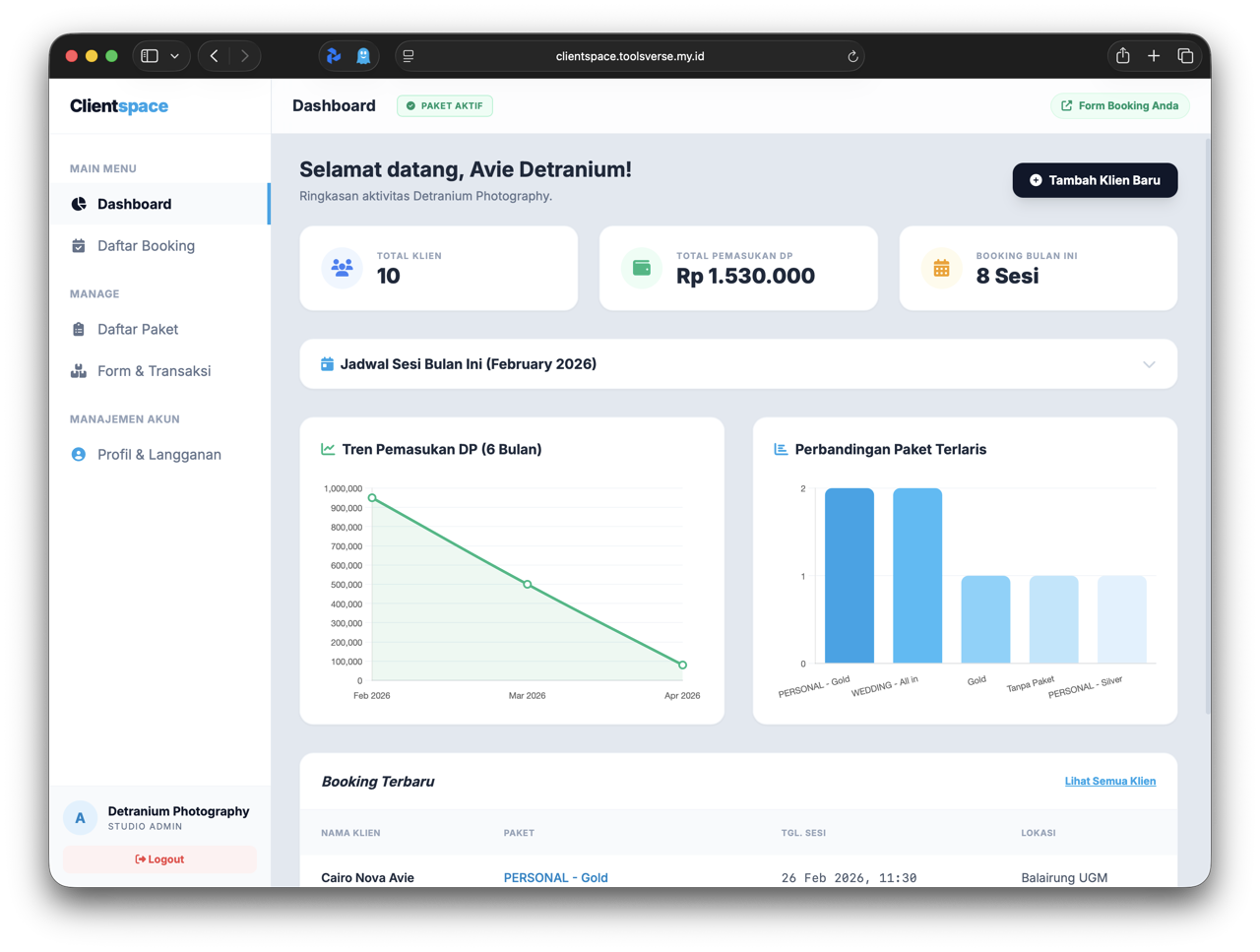Toggle the Safari sidebar
This screenshot has height=952, width=1260.
(150, 56)
